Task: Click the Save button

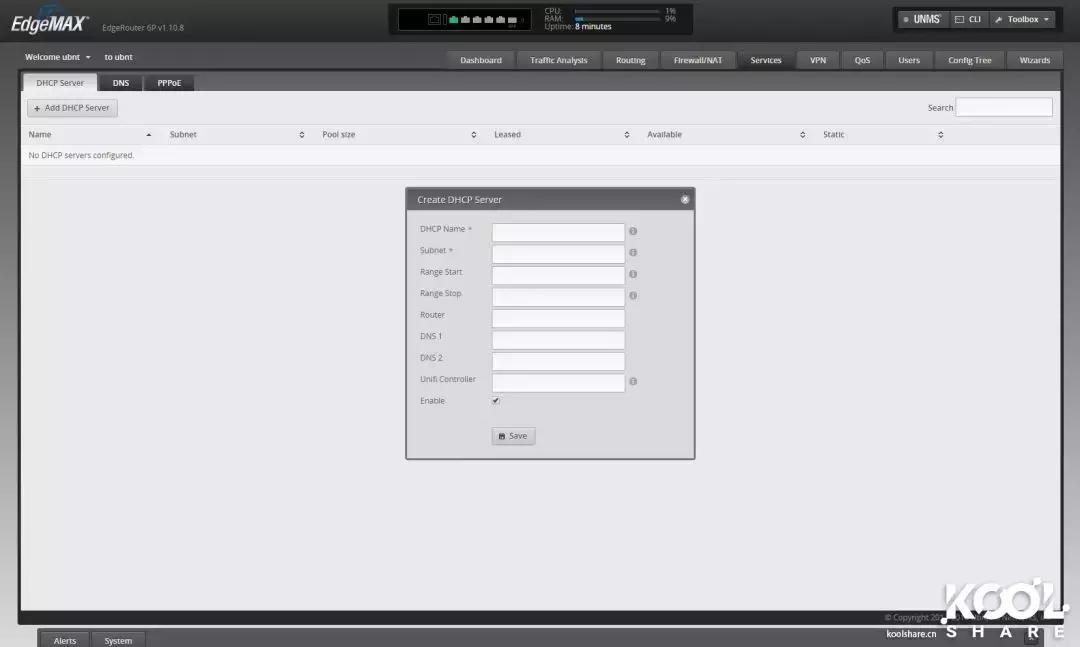Action: (513, 436)
